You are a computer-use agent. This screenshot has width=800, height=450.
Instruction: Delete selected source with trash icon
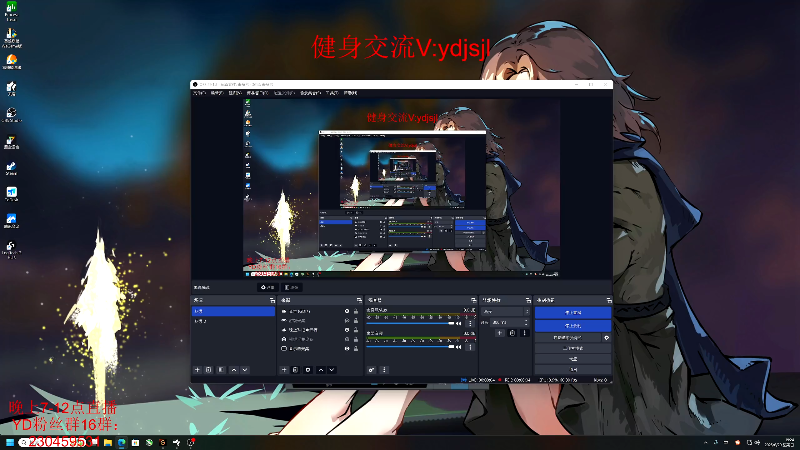click(x=295, y=369)
